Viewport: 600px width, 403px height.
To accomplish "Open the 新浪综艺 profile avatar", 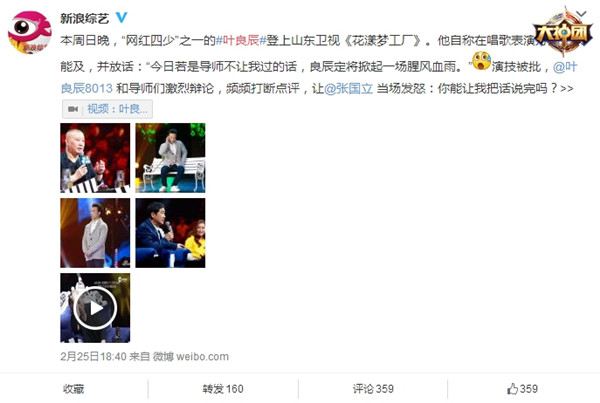I will [x=30, y=33].
